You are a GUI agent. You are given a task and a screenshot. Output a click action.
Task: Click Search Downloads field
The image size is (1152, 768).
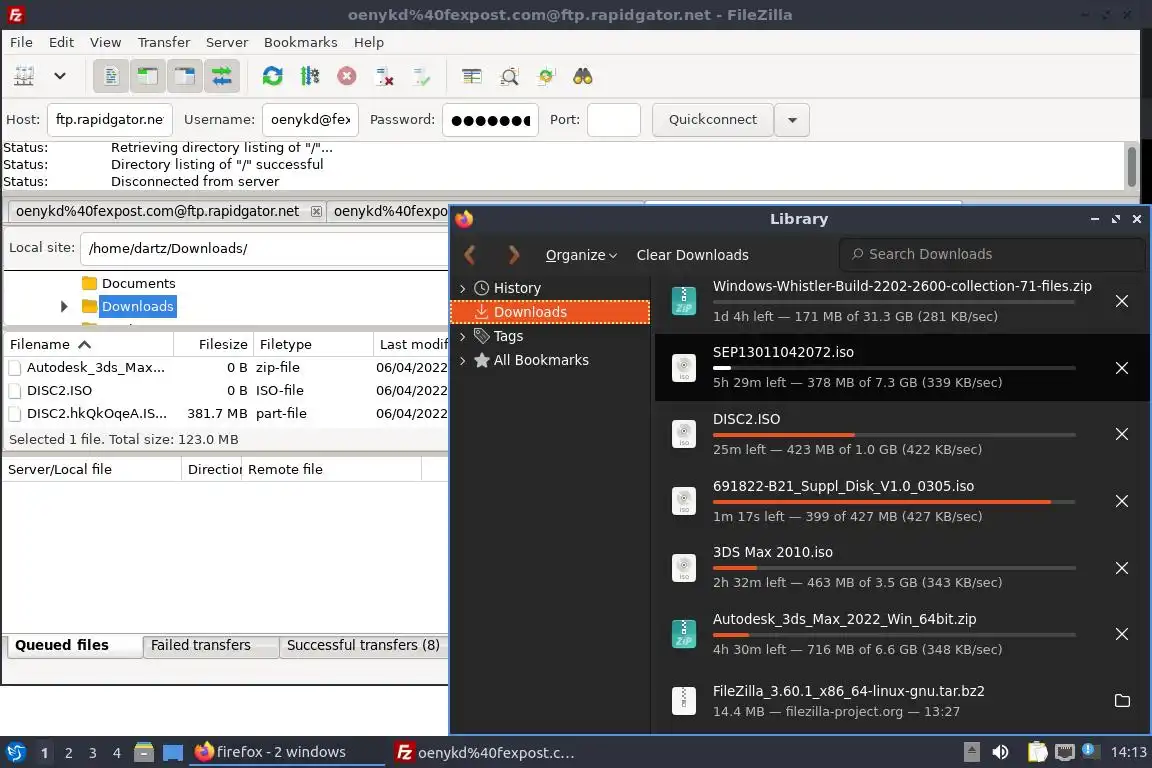coord(992,254)
